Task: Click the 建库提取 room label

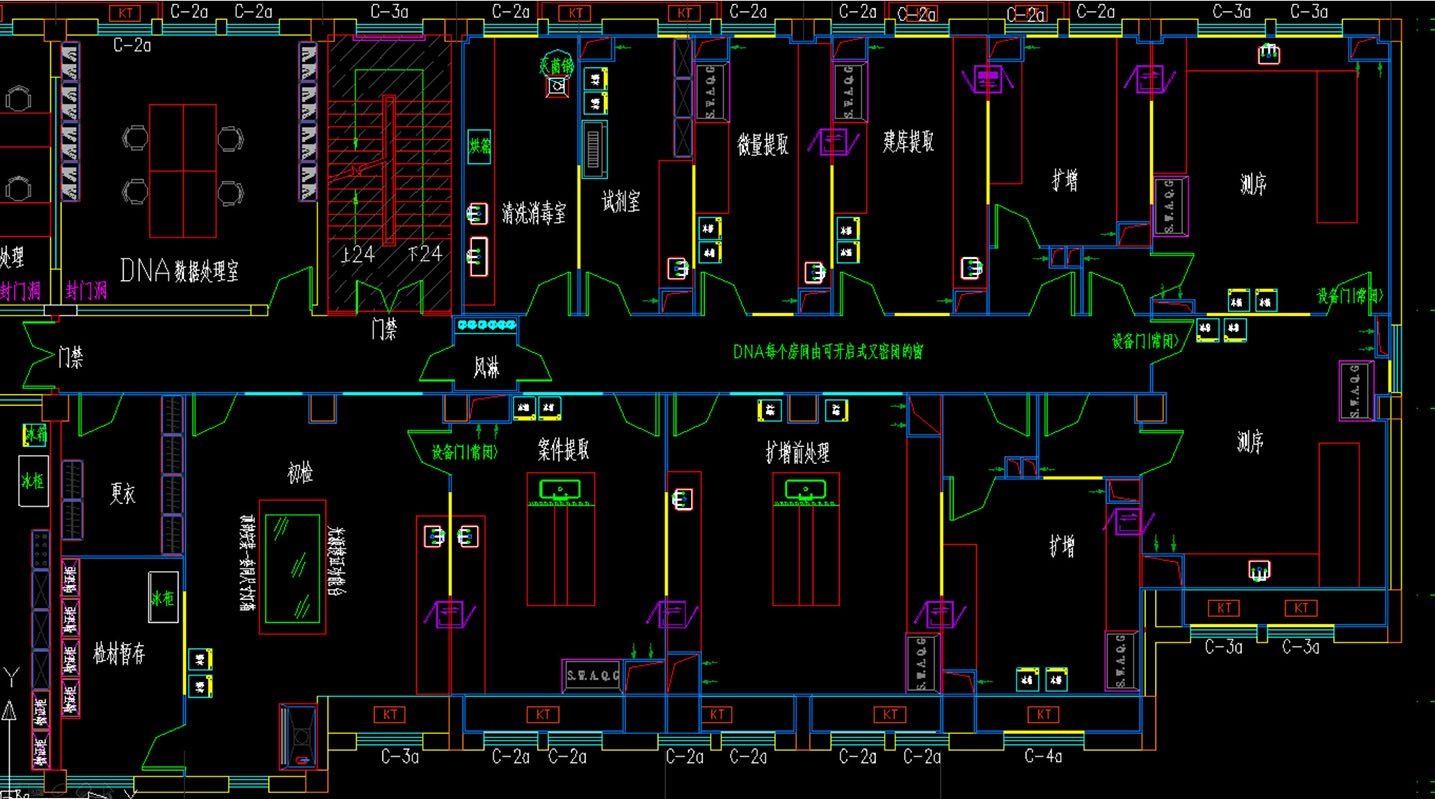Action: coord(908,141)
